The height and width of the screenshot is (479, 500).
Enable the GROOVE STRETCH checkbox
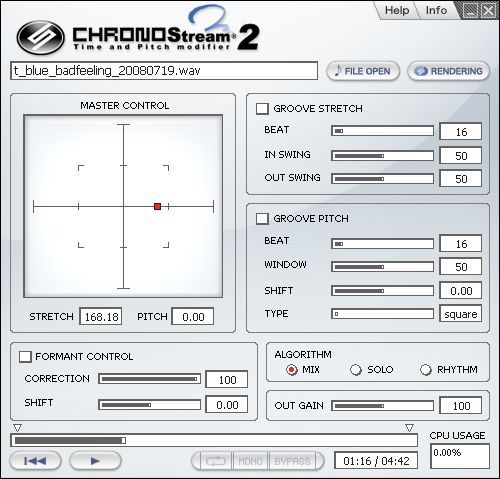pos(262,109)
